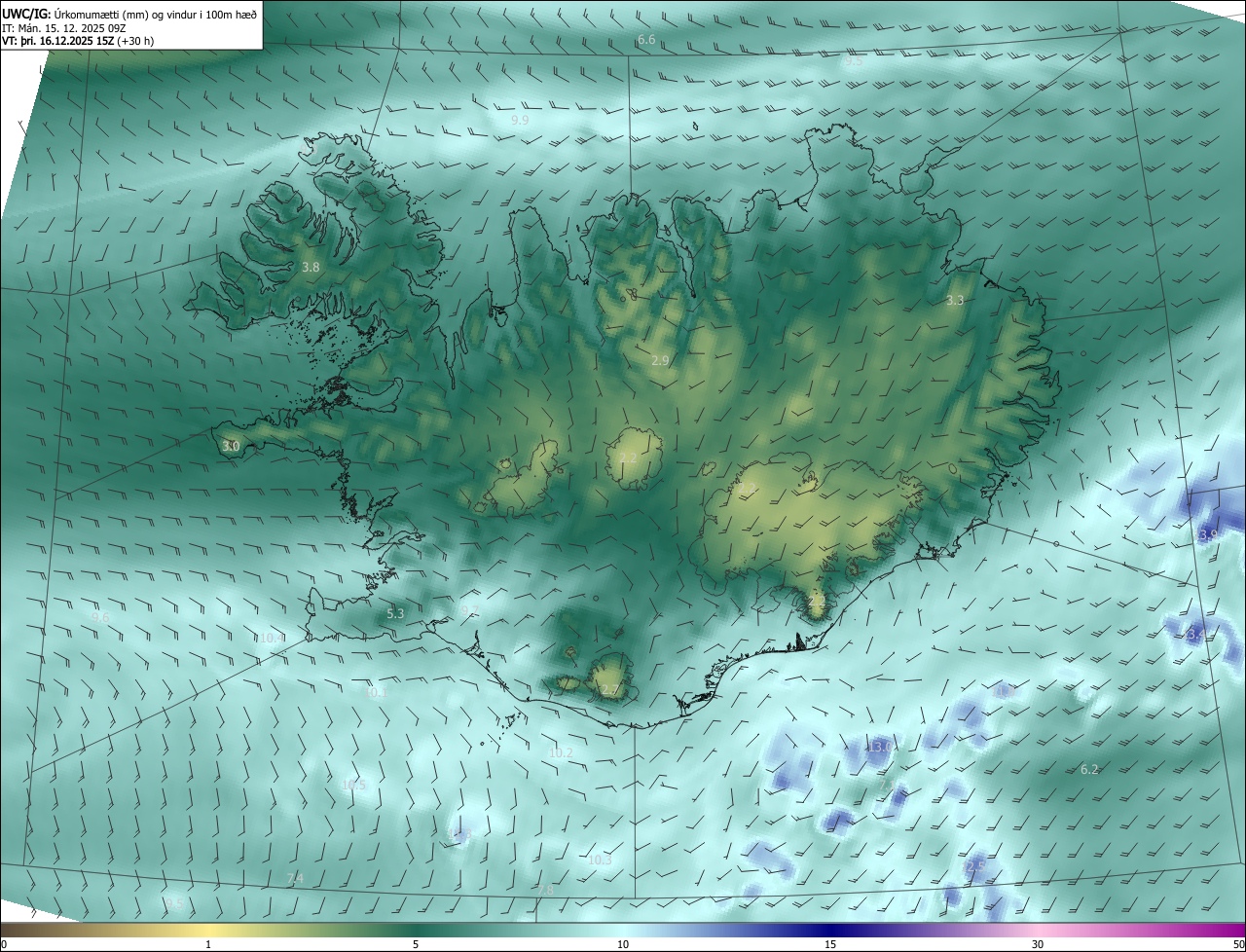Click the "6.2" value in the southeast ocean

click(1089, 770)
